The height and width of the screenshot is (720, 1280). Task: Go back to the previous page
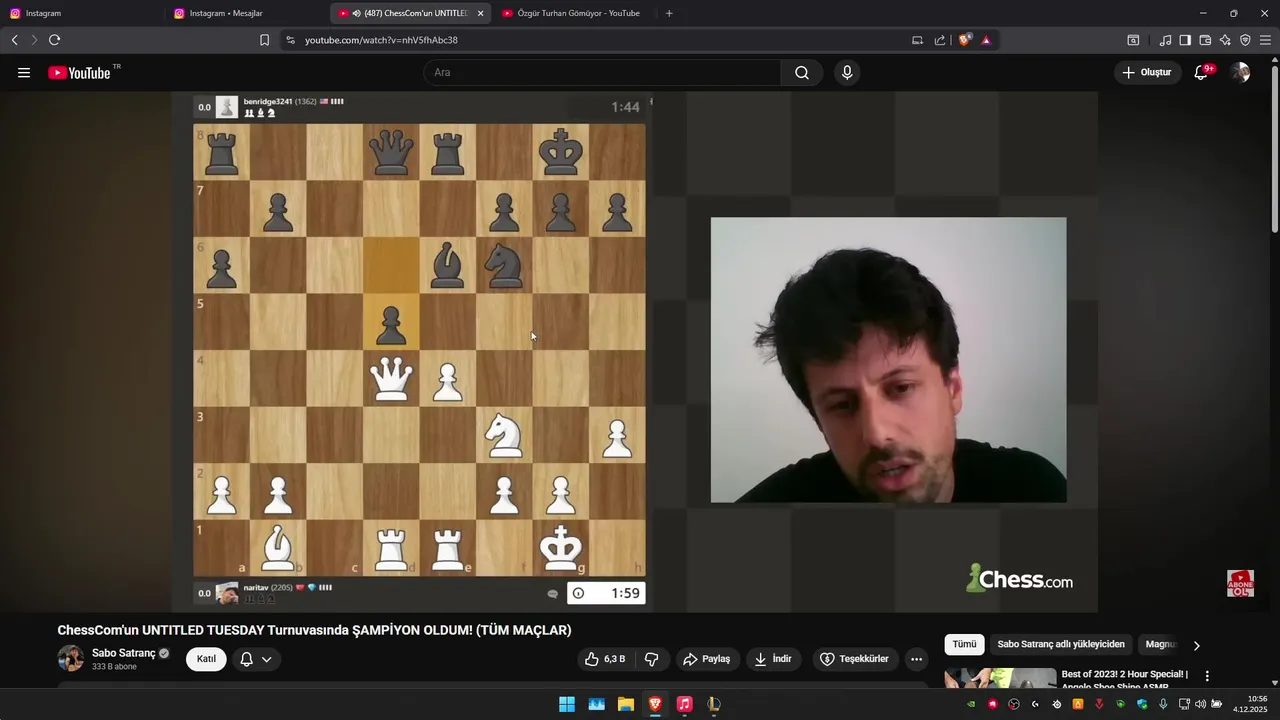point(15,40)
